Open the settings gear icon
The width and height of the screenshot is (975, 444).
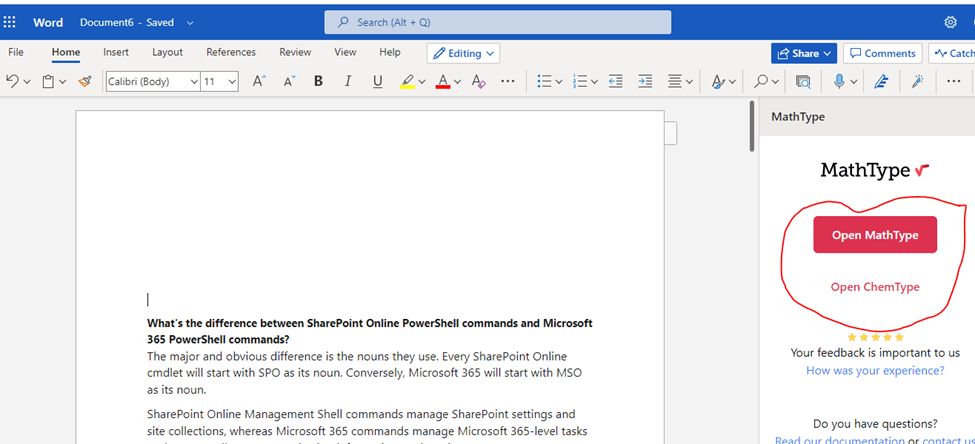tap(950, 22)
